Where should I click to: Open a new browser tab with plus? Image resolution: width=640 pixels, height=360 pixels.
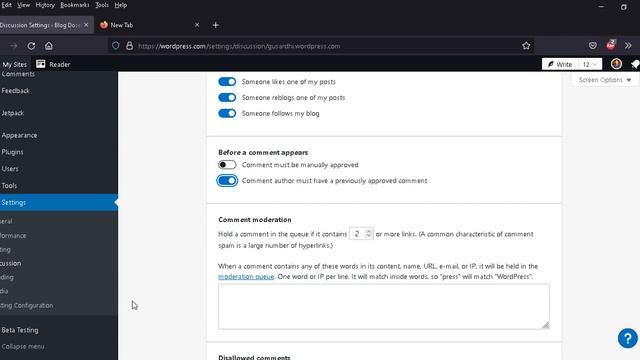tap(216, 25)
